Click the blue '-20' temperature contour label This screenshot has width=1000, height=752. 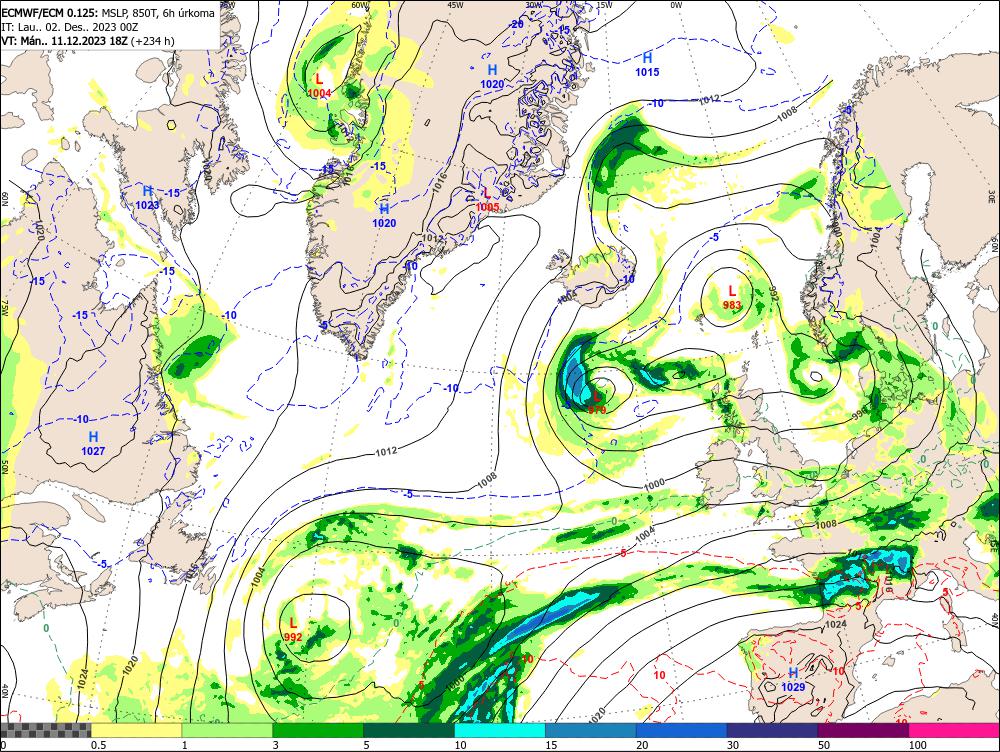(515, 24)
